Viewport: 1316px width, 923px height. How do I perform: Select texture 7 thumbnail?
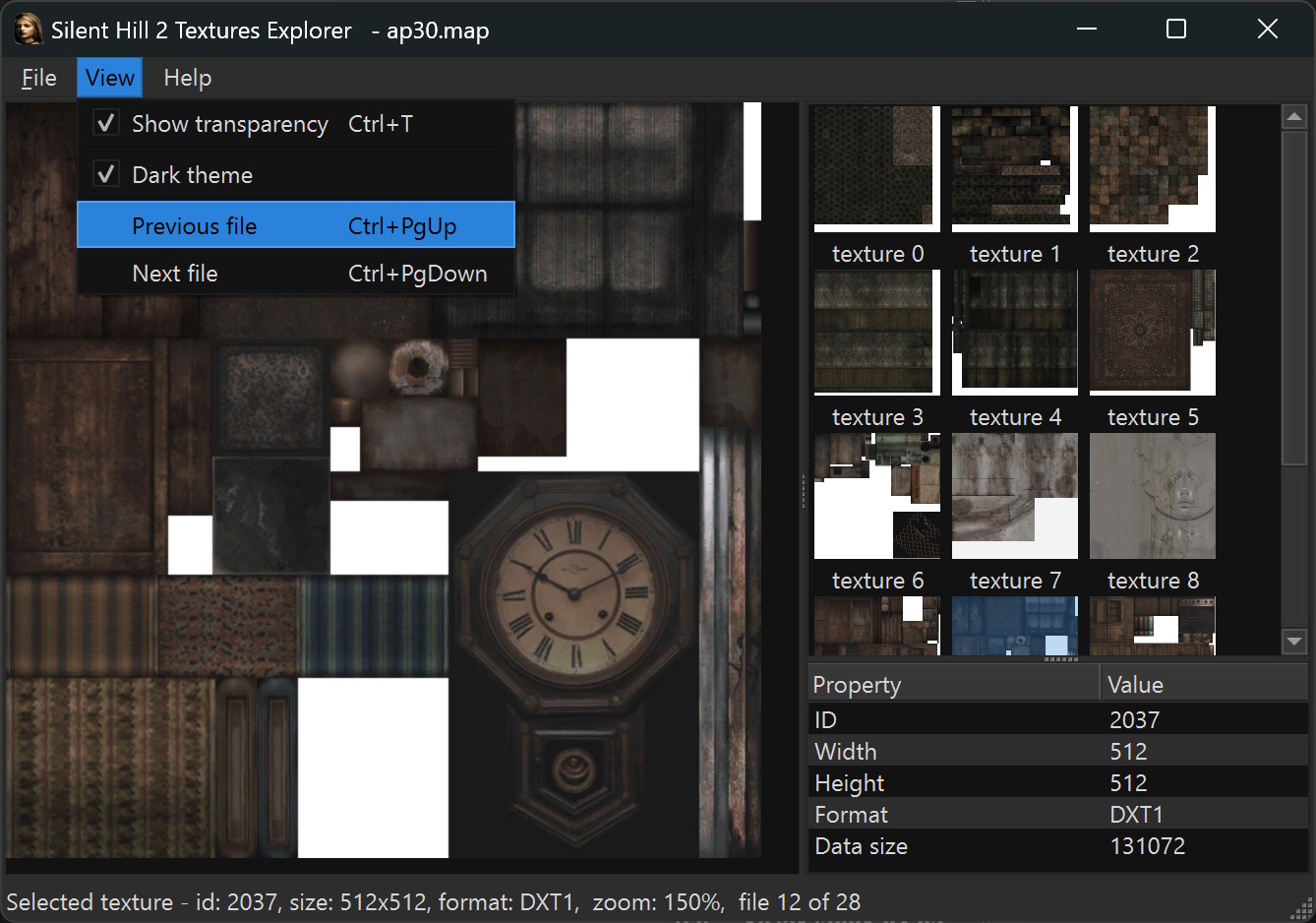click(1015, 496)
